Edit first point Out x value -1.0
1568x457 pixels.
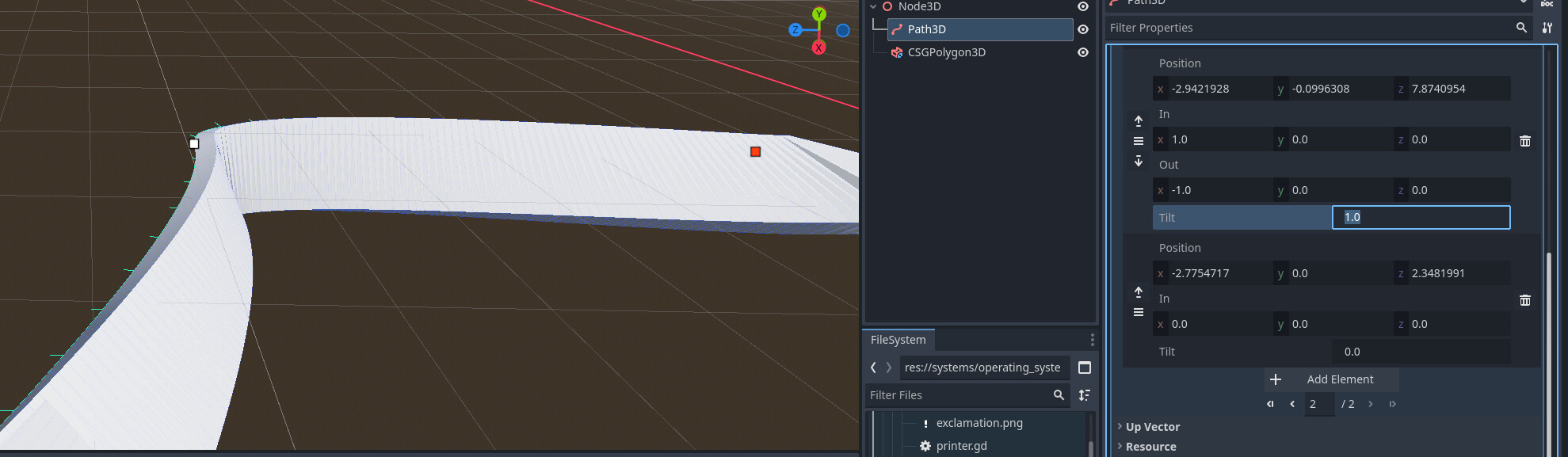[1213, 190]
